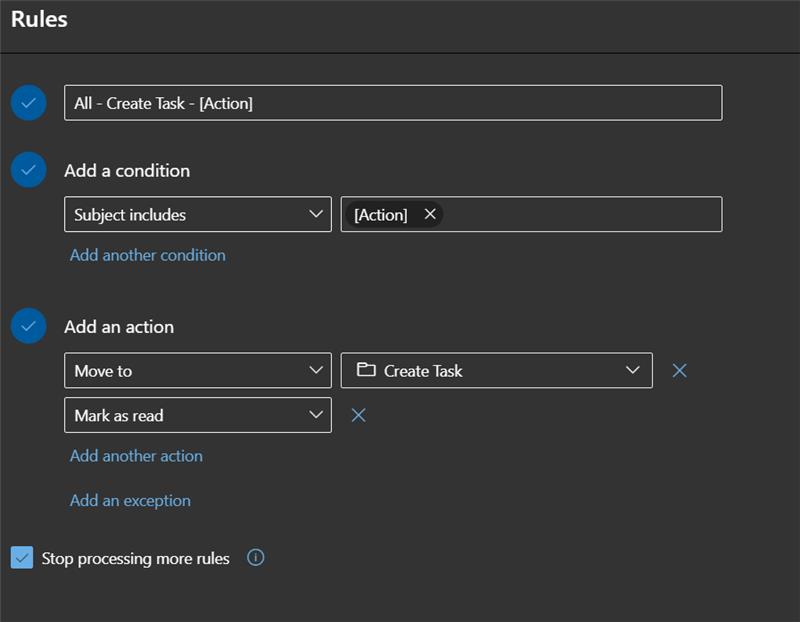Image resolution: width=800 pixels, height=622 pixels.
Task: Click the Stop processing more rules label
Action: pyautogui.click(x=136, y=559)
